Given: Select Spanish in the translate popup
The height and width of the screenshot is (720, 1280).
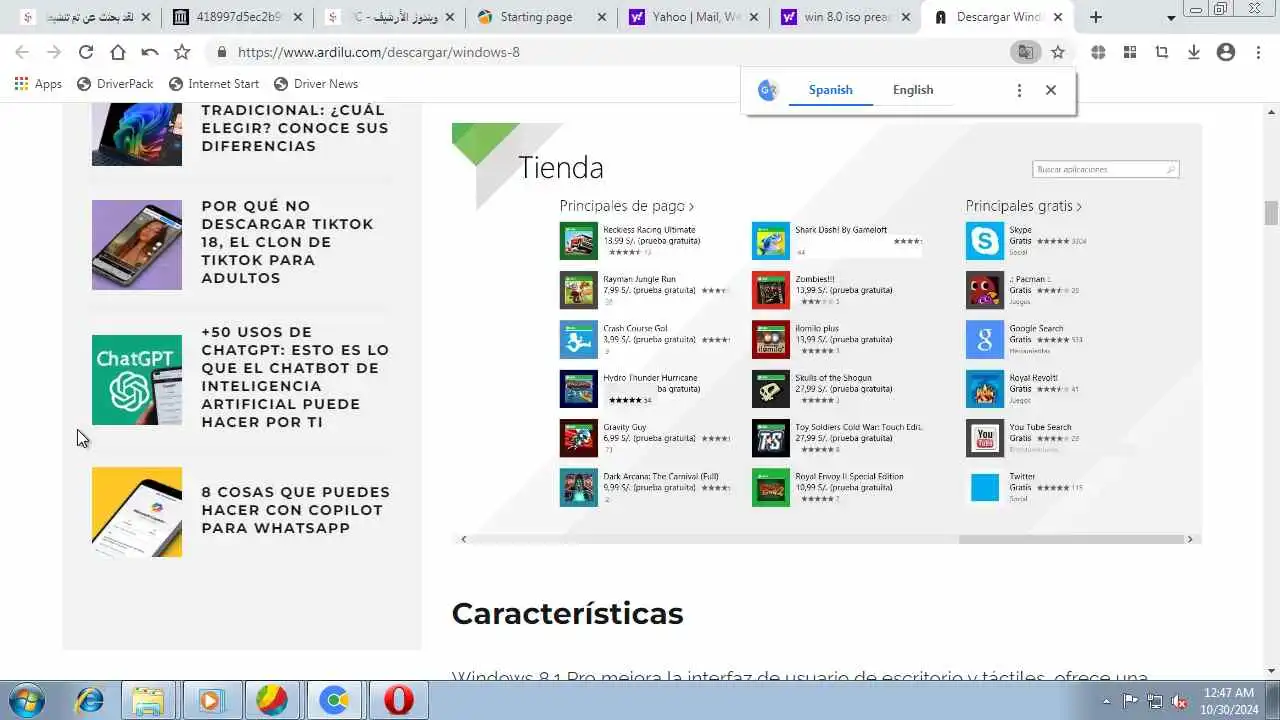Looking at the screenshot, I should pos(830,90).
